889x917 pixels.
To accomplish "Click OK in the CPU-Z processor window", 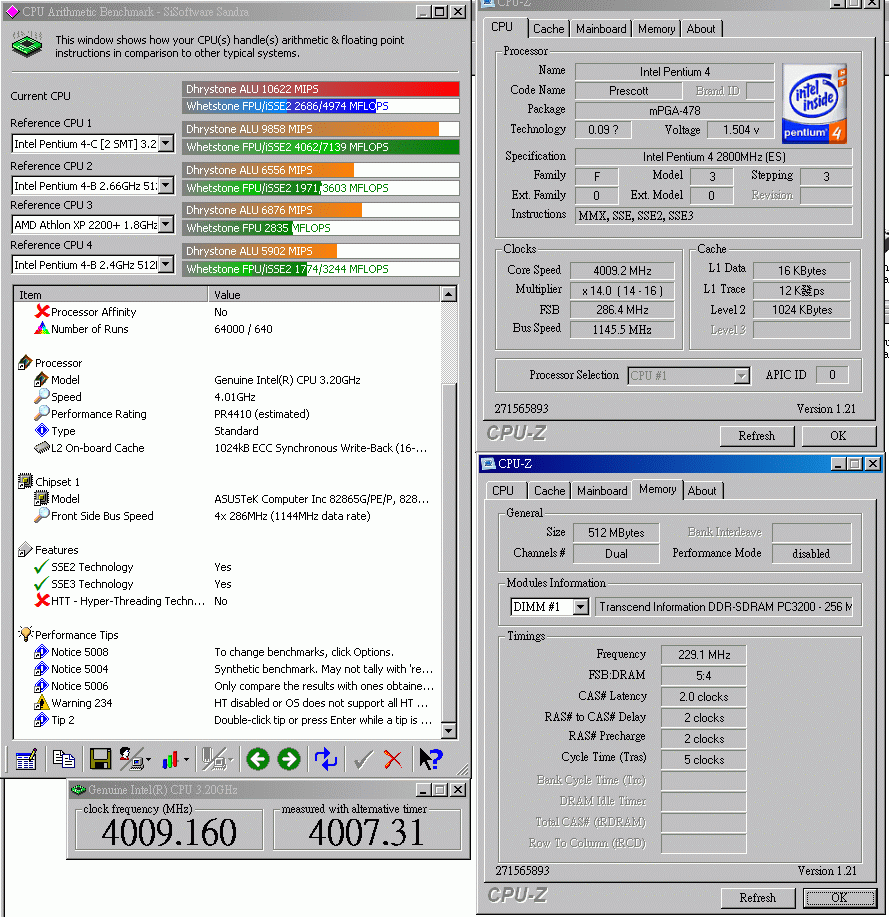I will [x=838, y=436].
